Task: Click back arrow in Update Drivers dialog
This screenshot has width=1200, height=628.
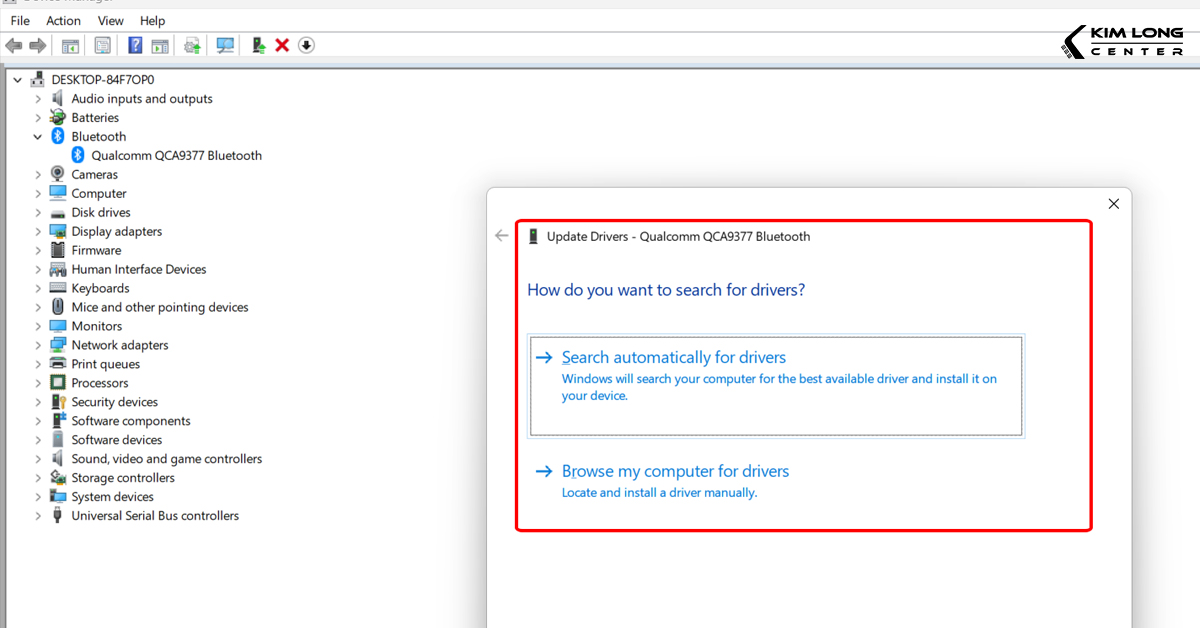Action: pos(502,236)
